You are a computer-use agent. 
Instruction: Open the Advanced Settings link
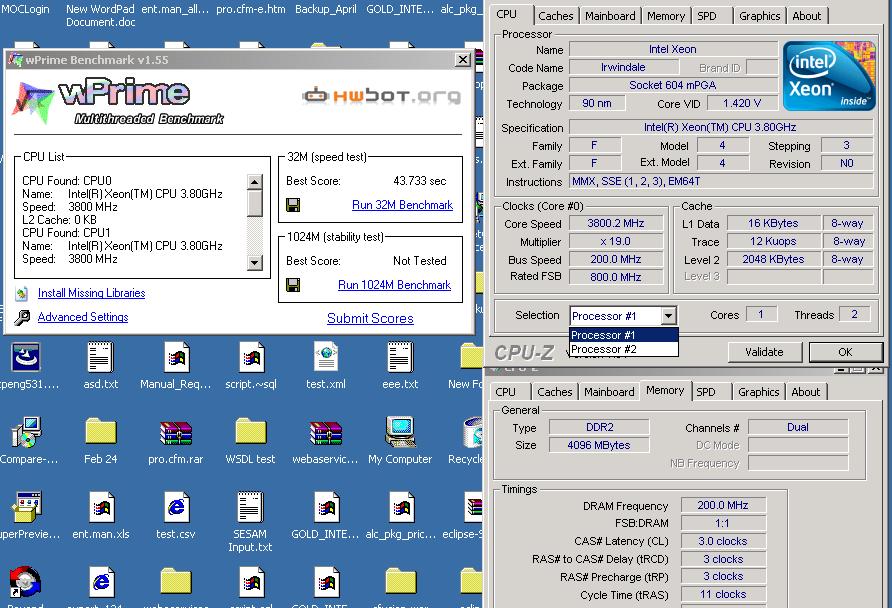click(x=83, y=317)
